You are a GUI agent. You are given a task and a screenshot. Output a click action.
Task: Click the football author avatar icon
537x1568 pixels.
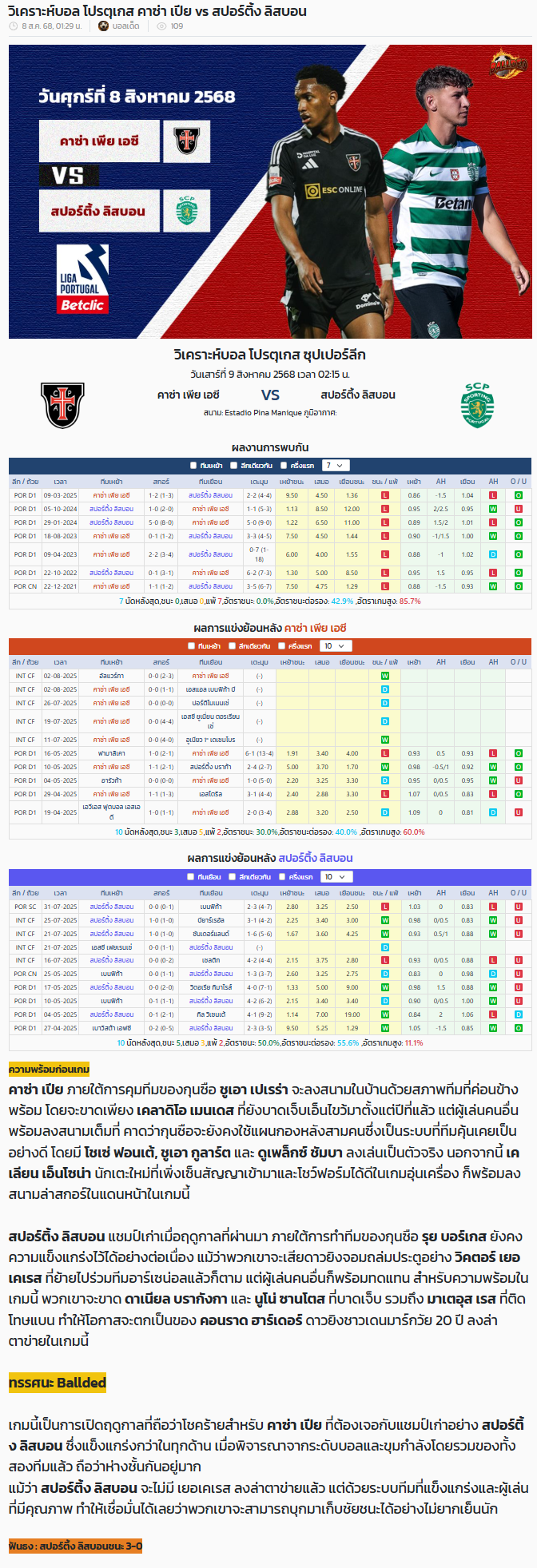[x=104, y=26]
